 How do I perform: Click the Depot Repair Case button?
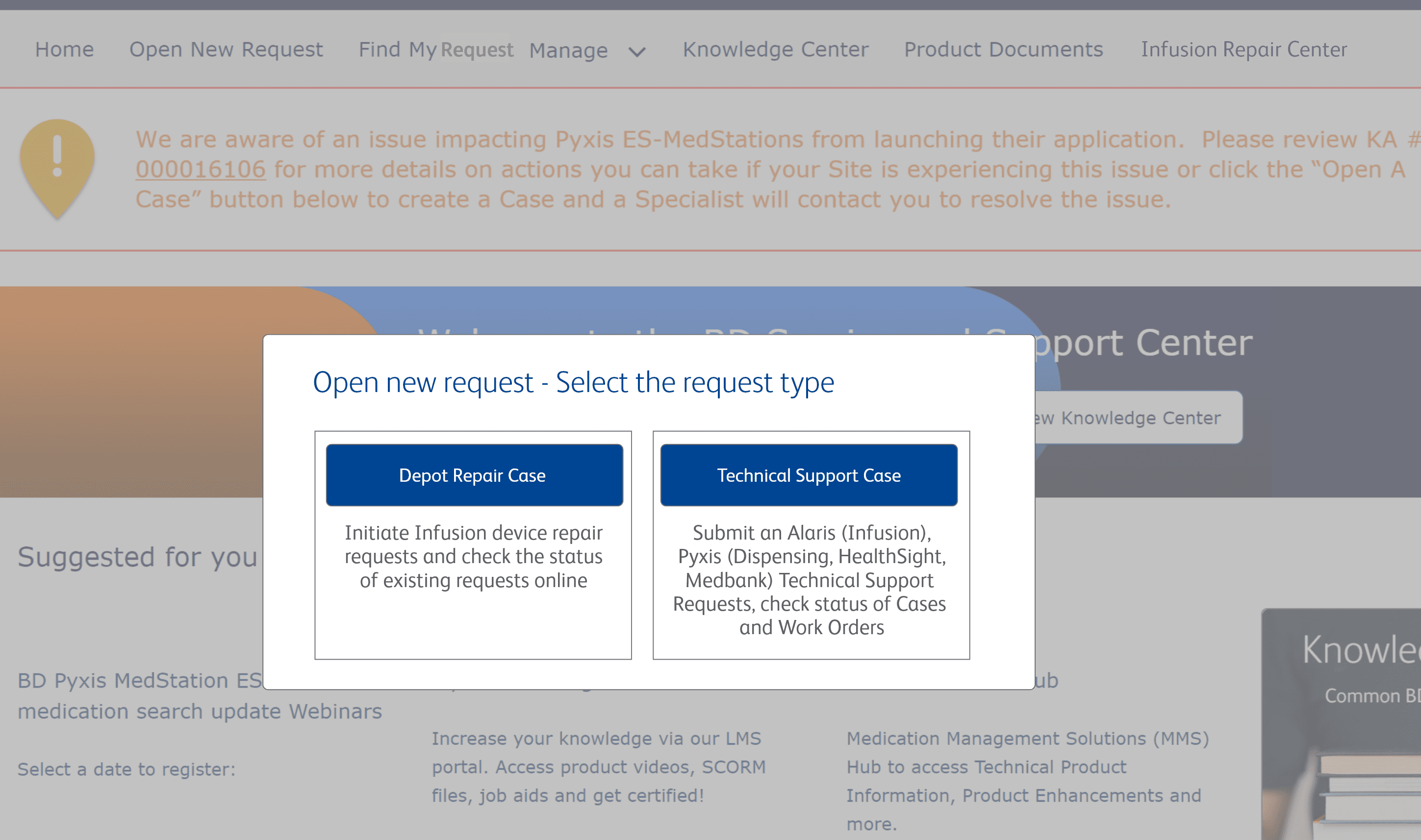(474, 475)
